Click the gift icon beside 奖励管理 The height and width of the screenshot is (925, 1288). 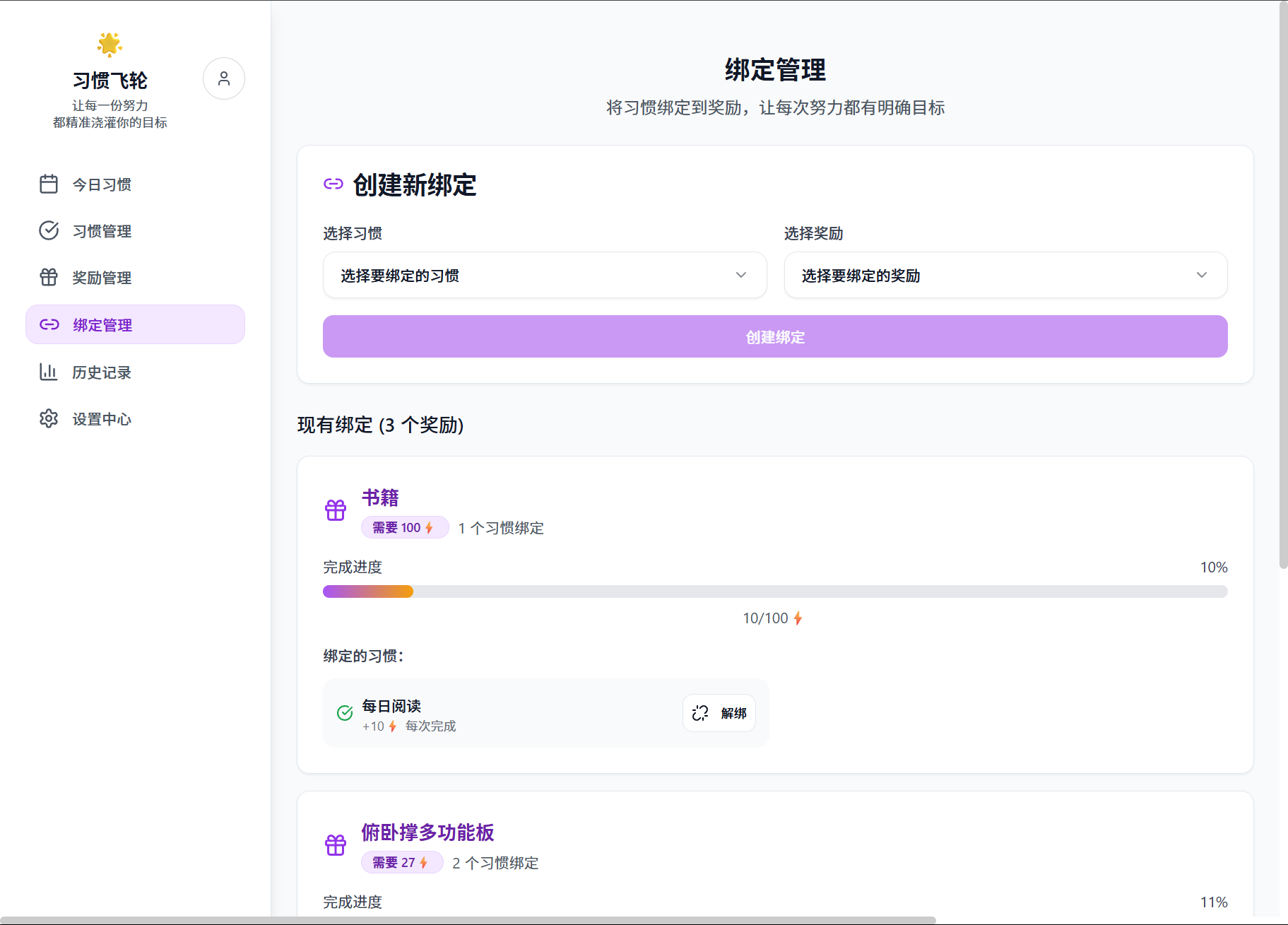pyautogui.click(x=49, y=278)
